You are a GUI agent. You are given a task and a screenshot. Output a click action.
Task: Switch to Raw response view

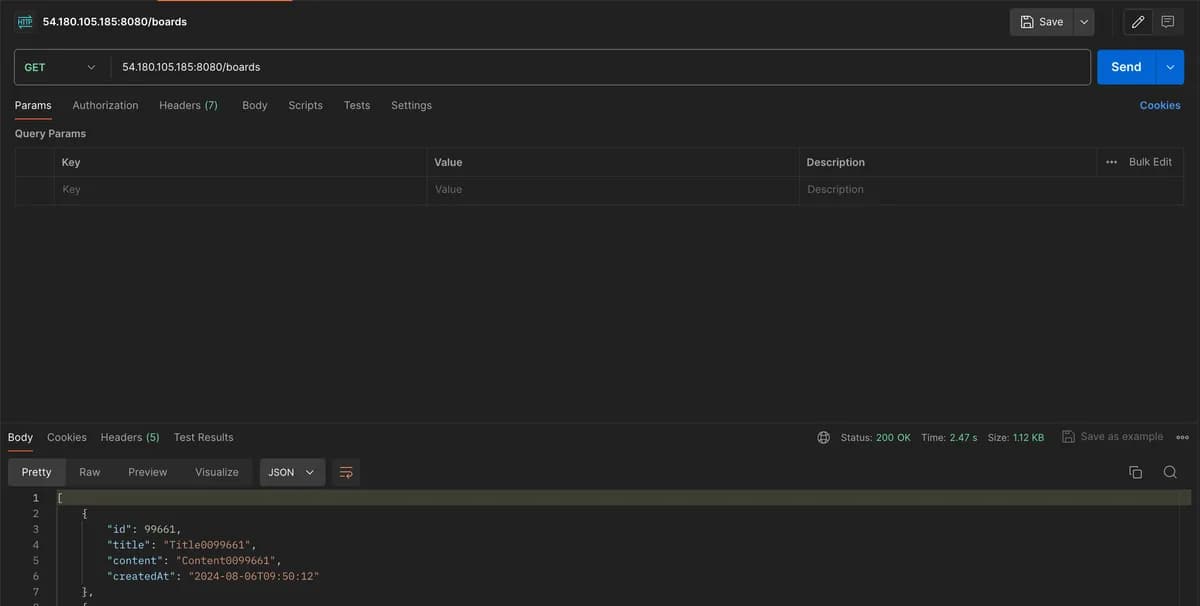[x=90, y=472]
